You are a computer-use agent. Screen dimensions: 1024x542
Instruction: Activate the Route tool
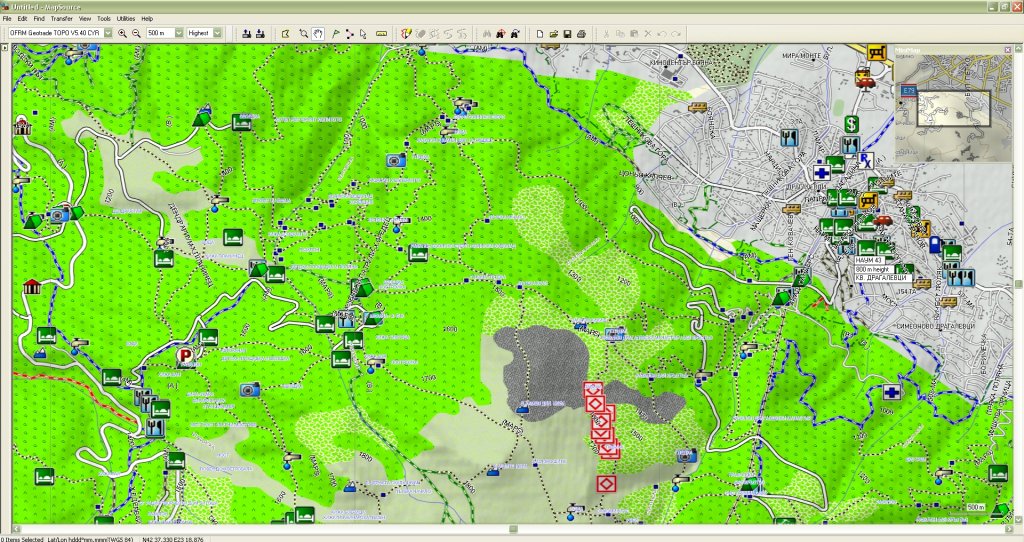[349, 33]
